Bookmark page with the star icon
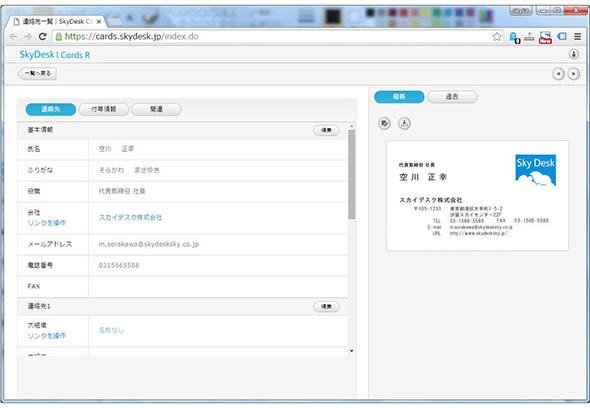This screenshot has height=408, width=590. tap(497, 37)
